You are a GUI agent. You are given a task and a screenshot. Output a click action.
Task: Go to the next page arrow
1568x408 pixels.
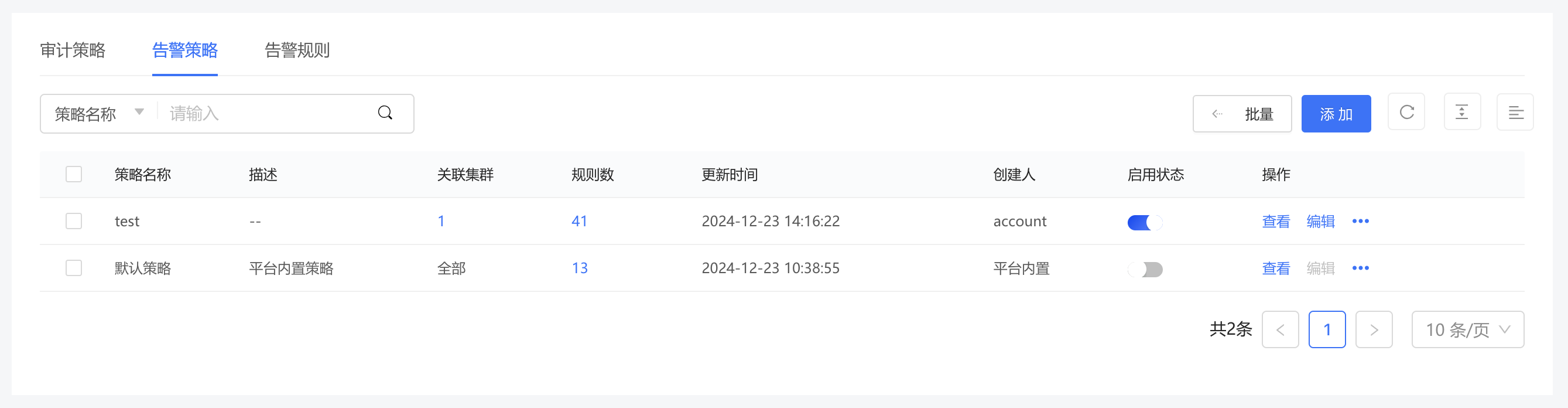click(x=1374, y=330)
